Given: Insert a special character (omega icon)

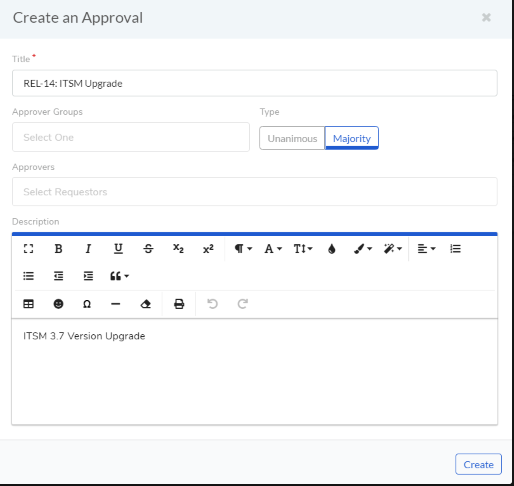Looking at the screenshot, I should pos(87,304).
